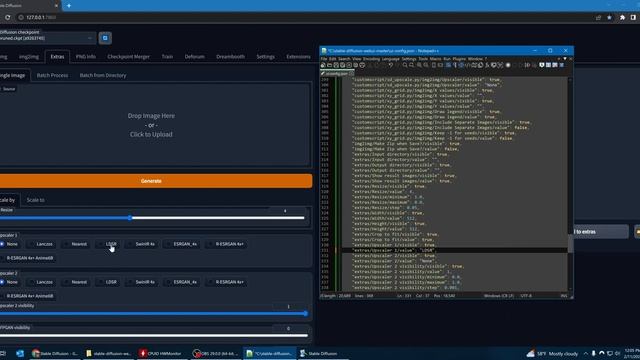Click the Find icon in Notepad++ toolbar
This screenshot has height=360, width=640.
[405, 65]
